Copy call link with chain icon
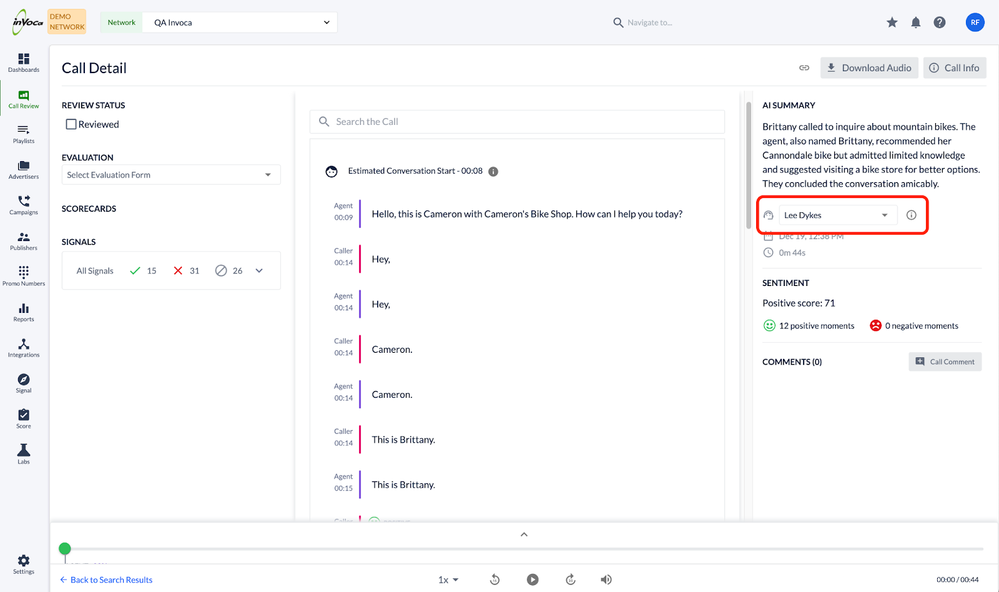 pyautogui.click(x=804, y=68)
